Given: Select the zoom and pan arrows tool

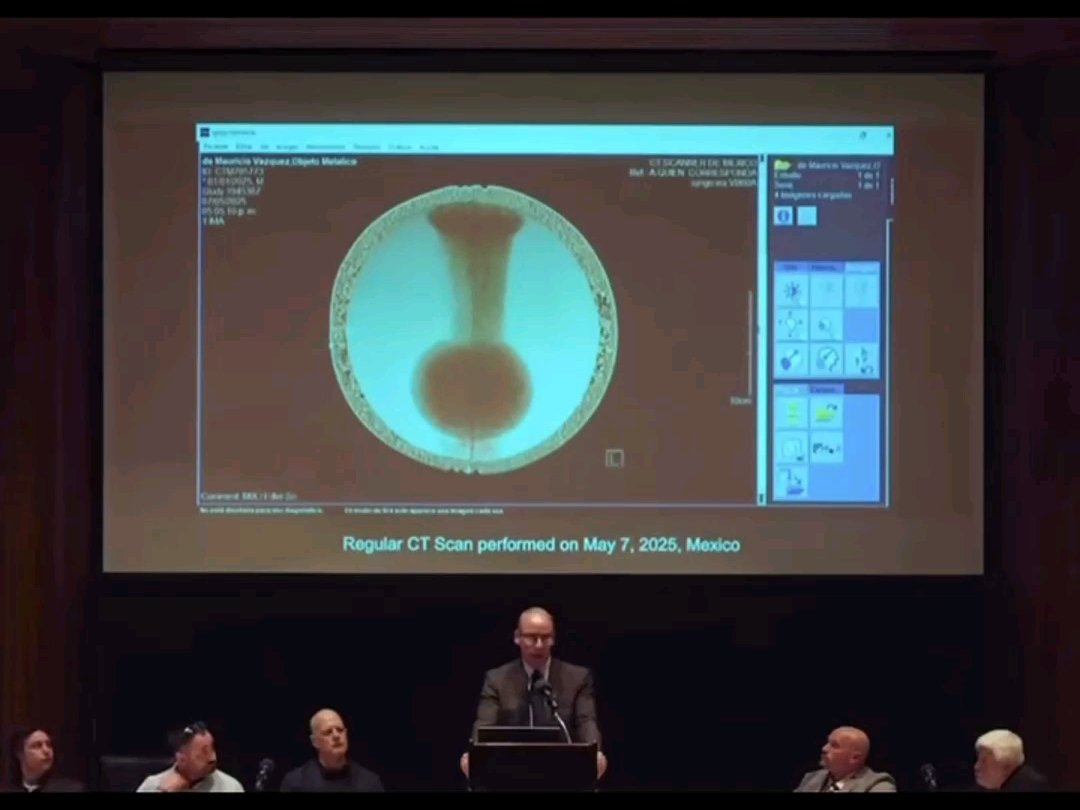Looking at the screenshot, I should pyautogui.click(x=792, y=324).
